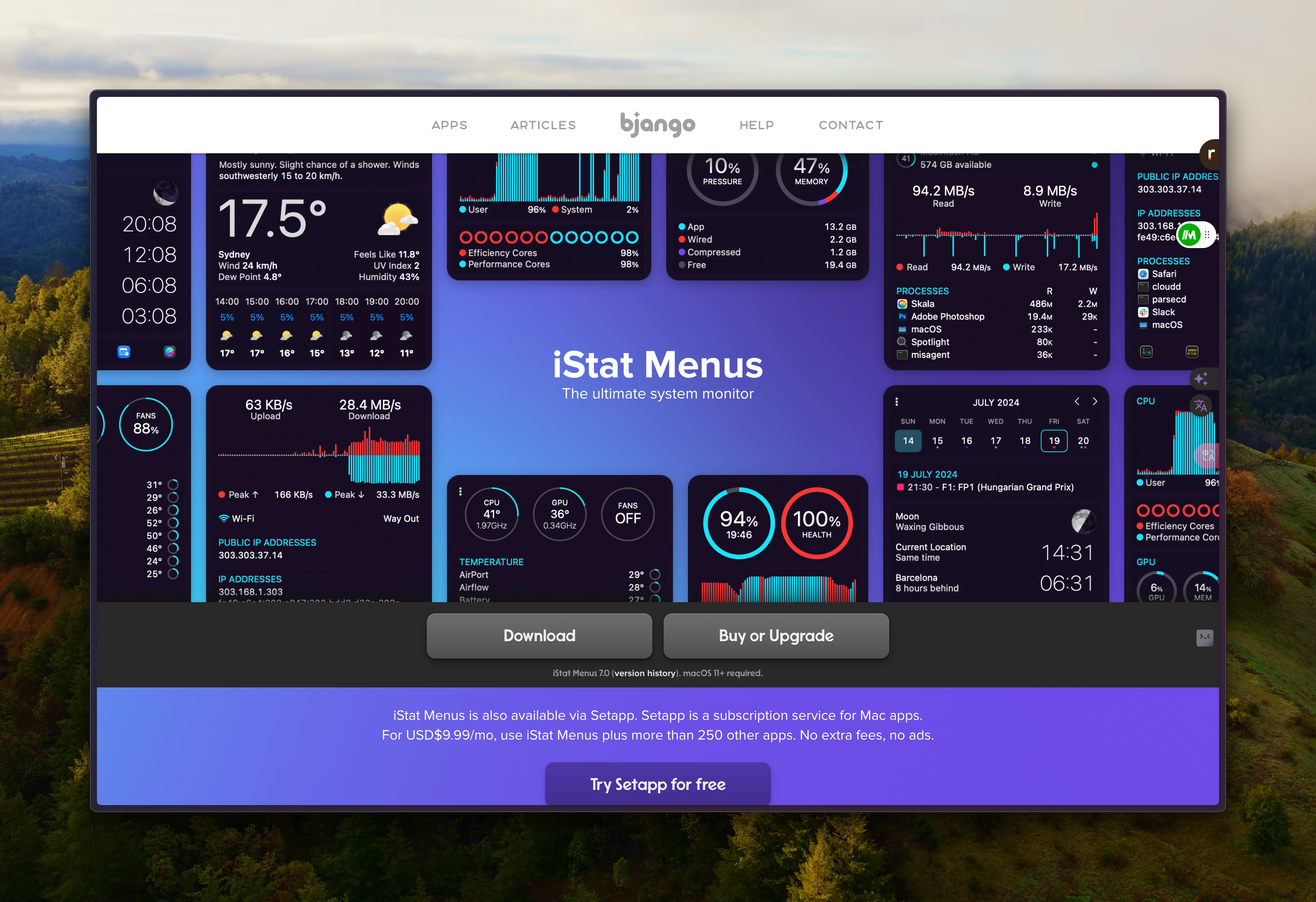Click the Activity Monitor icon below macOS process

(x=1146, y=352)
